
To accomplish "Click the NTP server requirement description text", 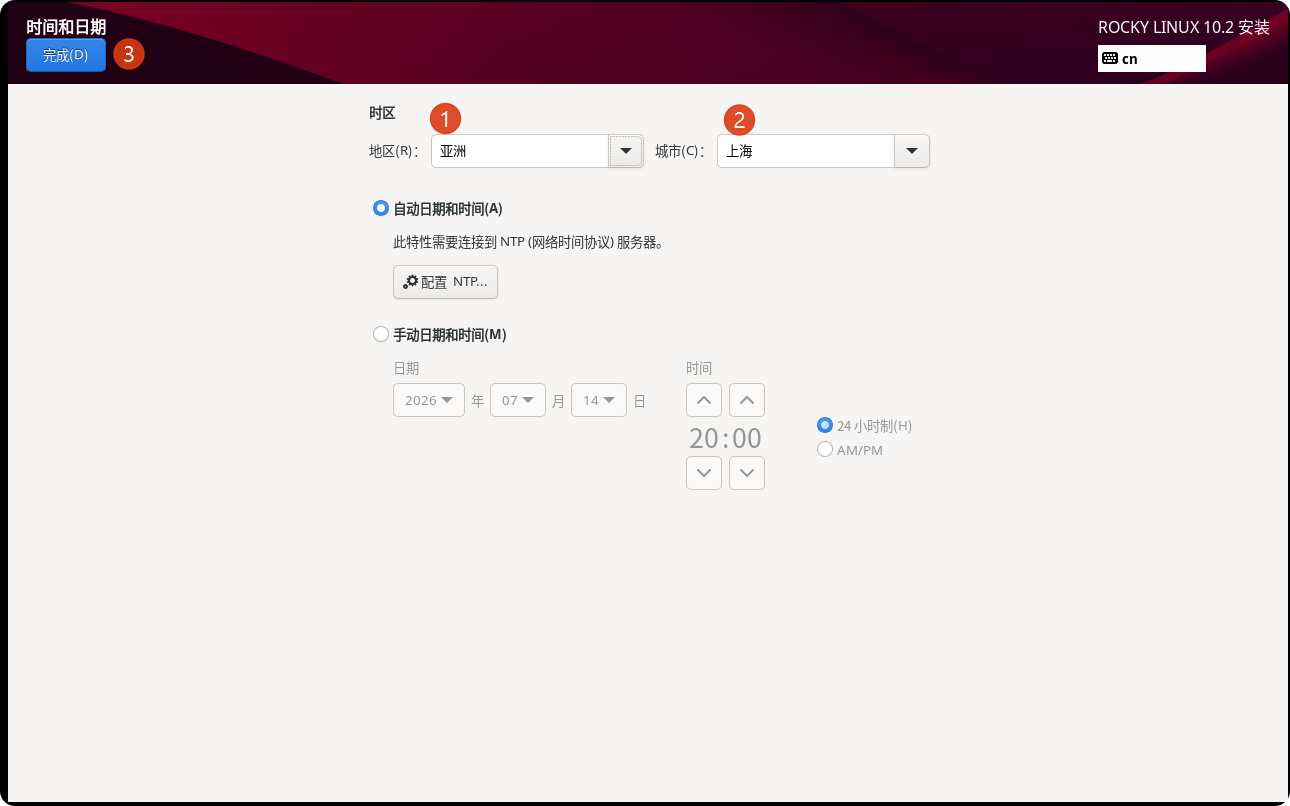I will [529, 242].
